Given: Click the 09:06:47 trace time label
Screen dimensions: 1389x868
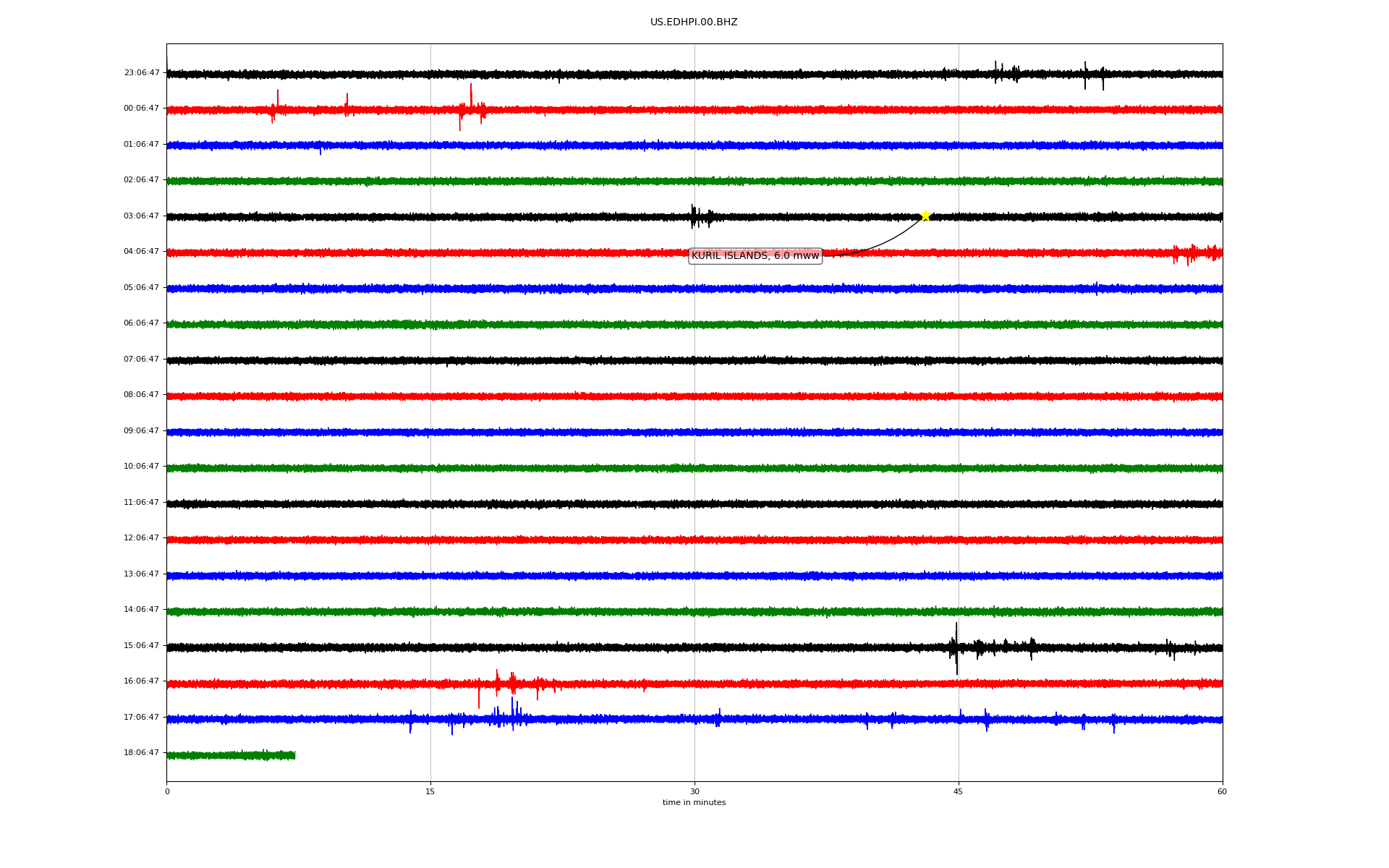Looking at the screenshot, I should coord(141,430).
